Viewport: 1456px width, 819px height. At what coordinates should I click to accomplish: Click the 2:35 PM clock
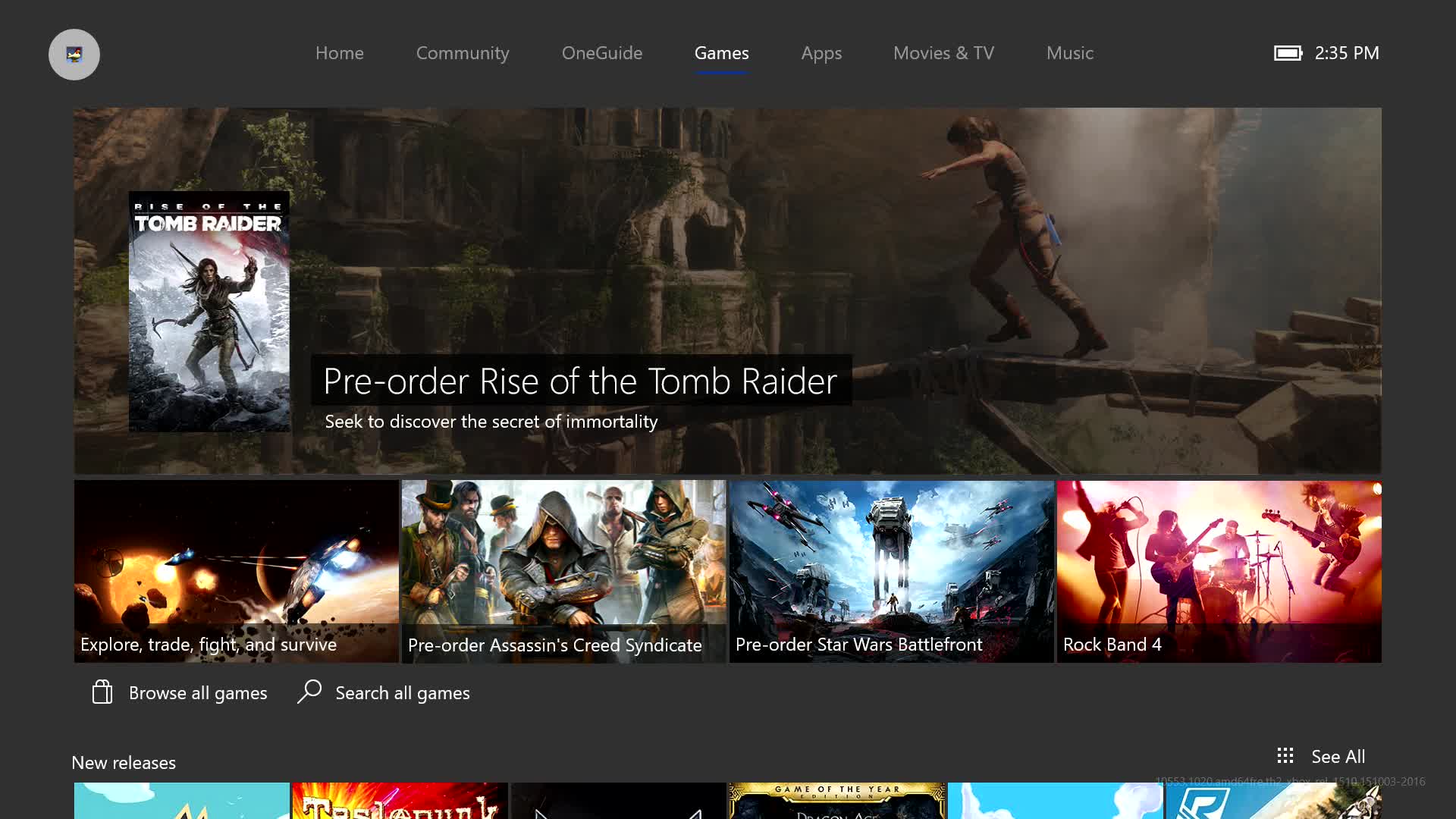pos(1347,53)
